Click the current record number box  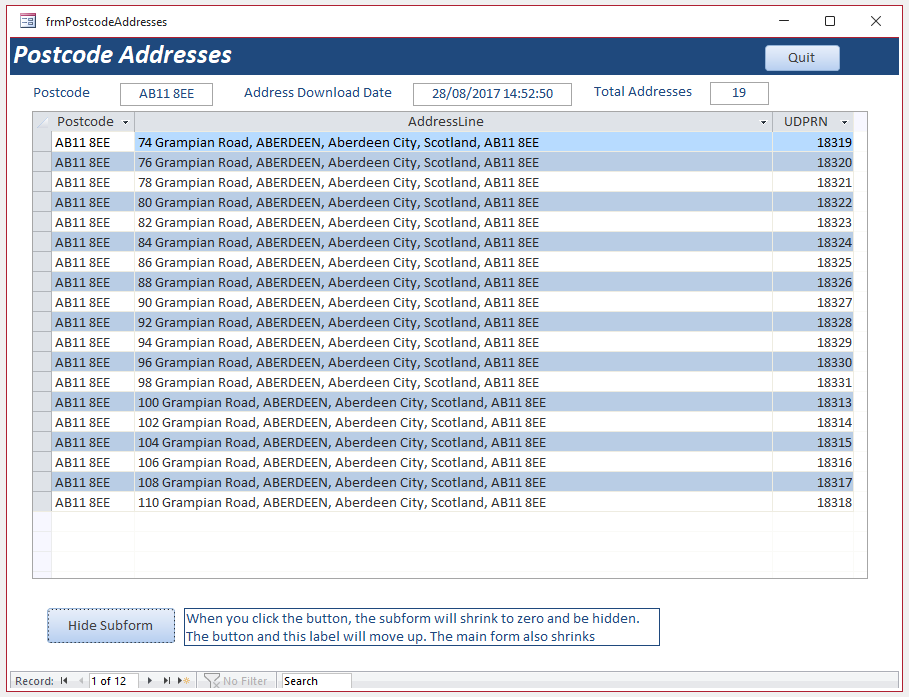114,681
